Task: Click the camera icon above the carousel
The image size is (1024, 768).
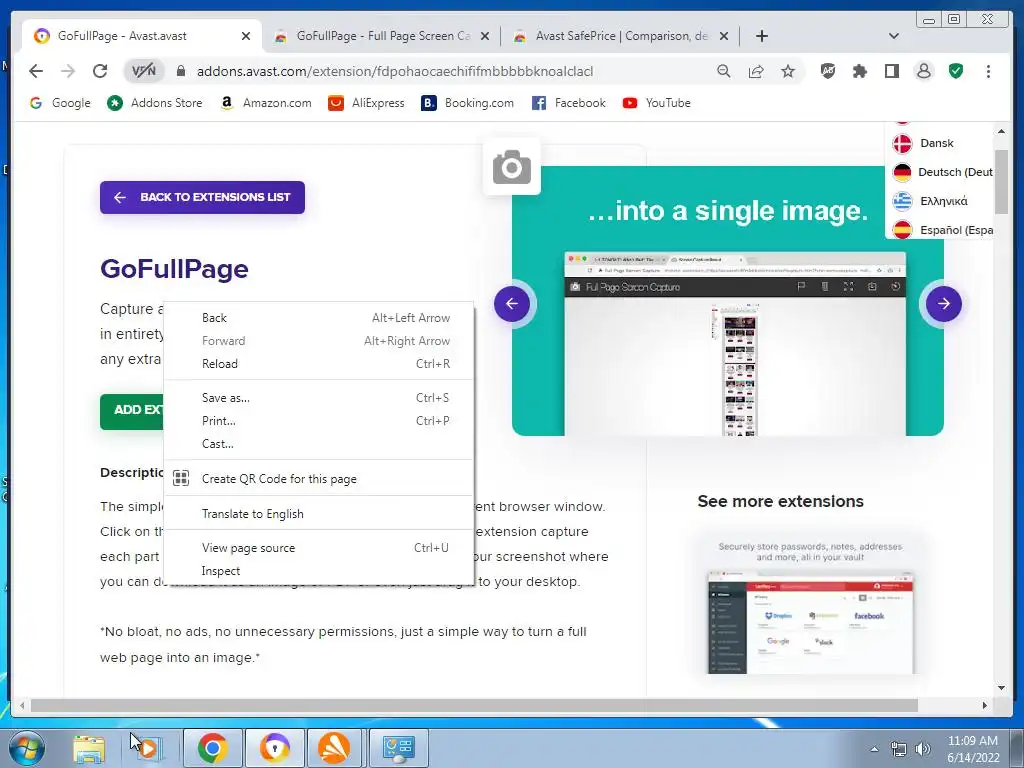Action: click(x=512, y=167)
